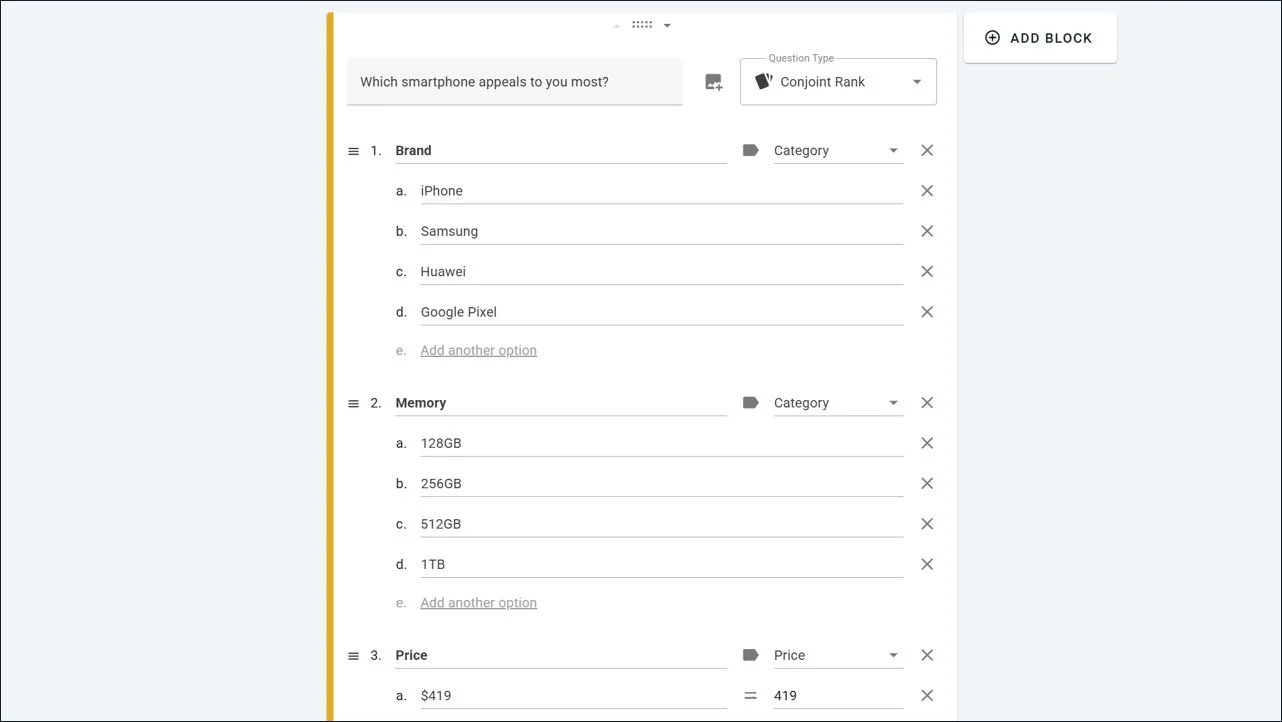Viewport: 1282px width, 722px height.
Task: Click the equals icon beside $419
Action: click(x=751, y=696)
